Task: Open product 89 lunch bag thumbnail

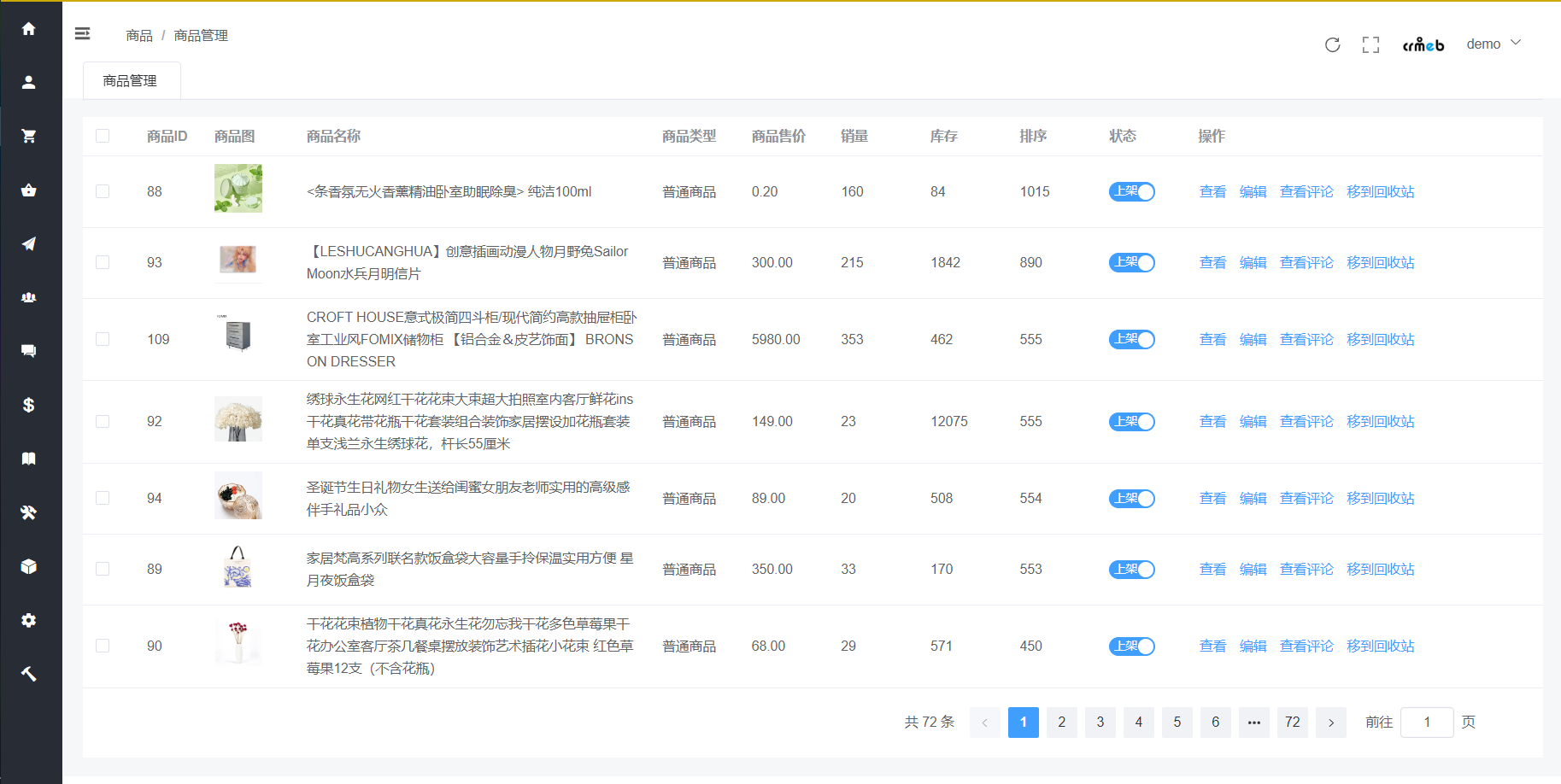Action: pyautogui.click(x=238, y=567)
